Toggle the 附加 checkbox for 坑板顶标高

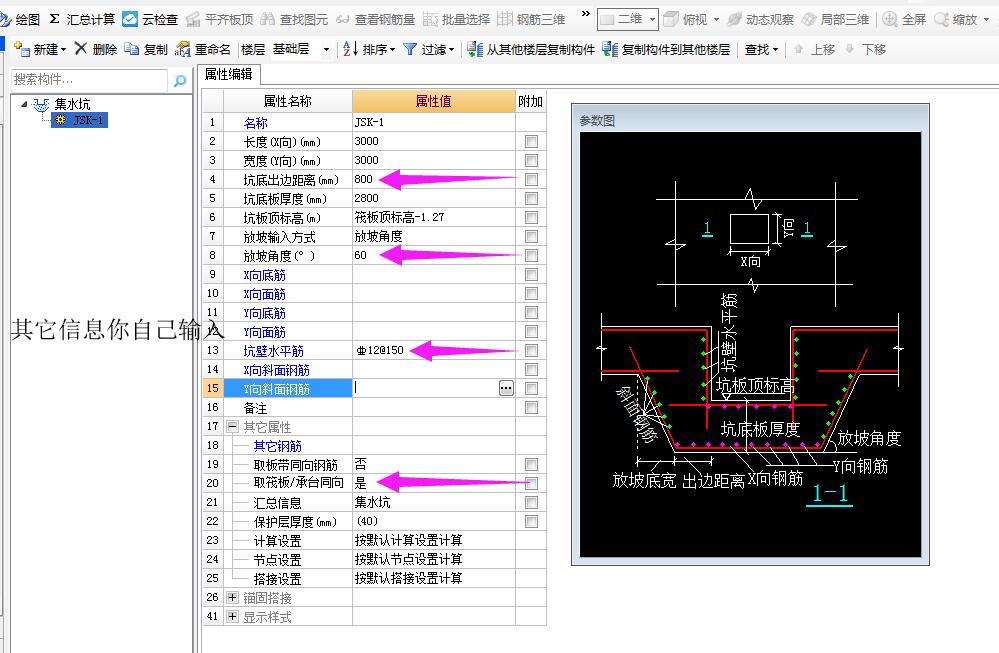(531, 218)
